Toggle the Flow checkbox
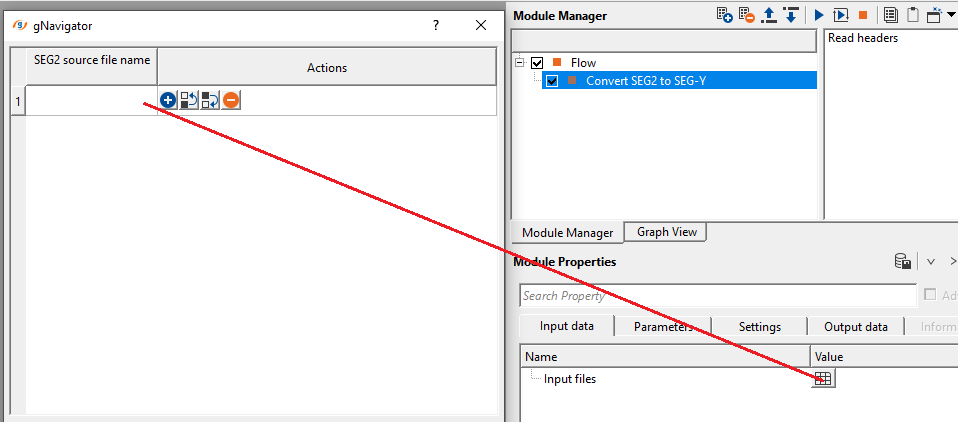 [537, 63]
